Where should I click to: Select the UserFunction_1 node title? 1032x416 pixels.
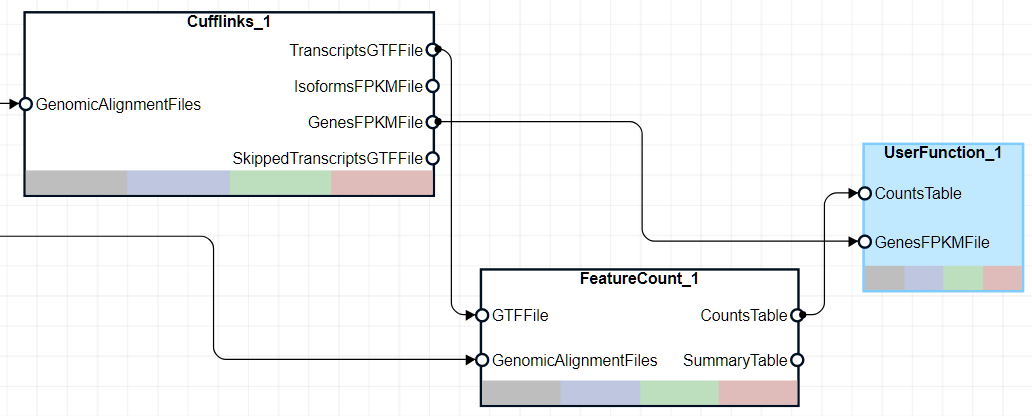click(942, 152)
